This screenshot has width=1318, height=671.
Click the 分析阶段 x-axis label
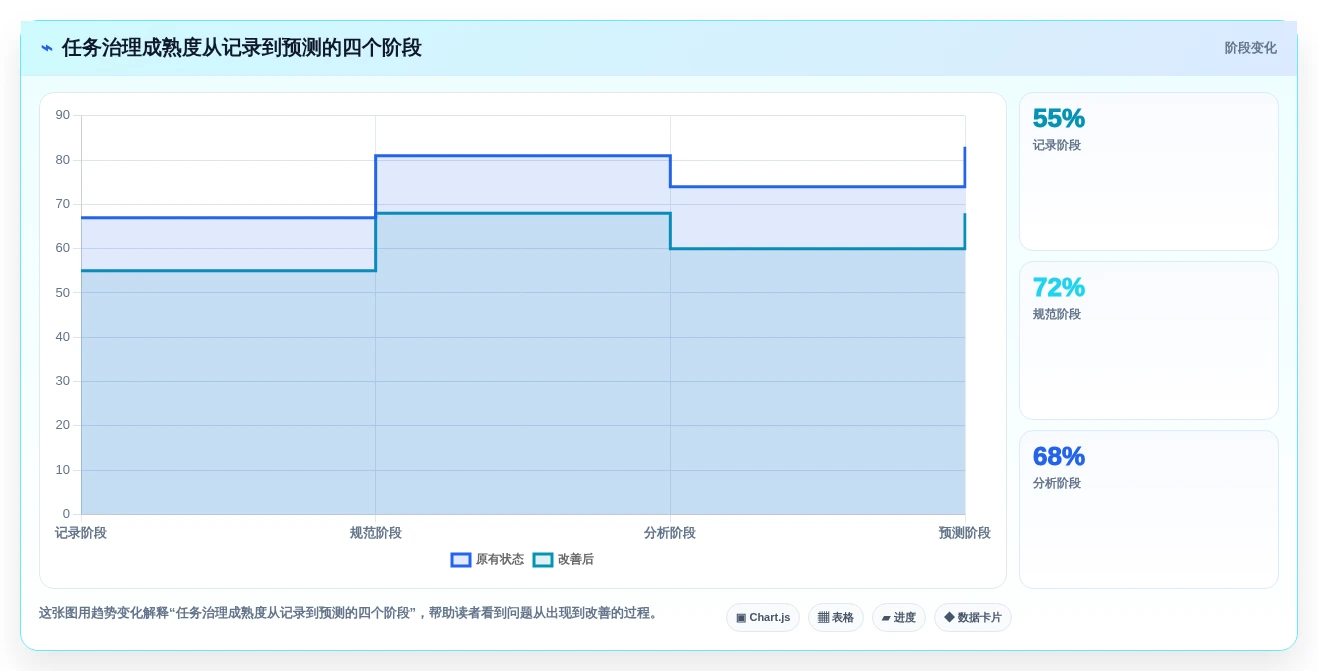pyautogui.click(x=670, y=533)
